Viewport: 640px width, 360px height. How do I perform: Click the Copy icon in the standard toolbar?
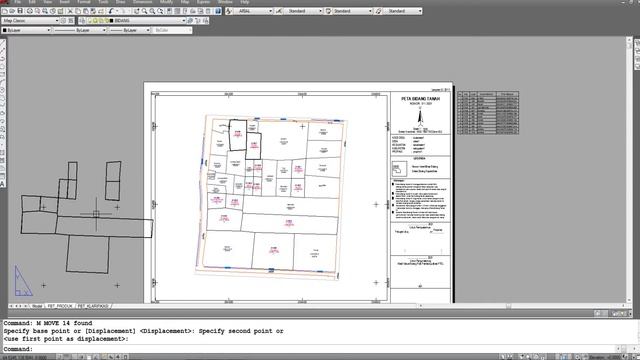pyautogui.click(x=78, y=11)
